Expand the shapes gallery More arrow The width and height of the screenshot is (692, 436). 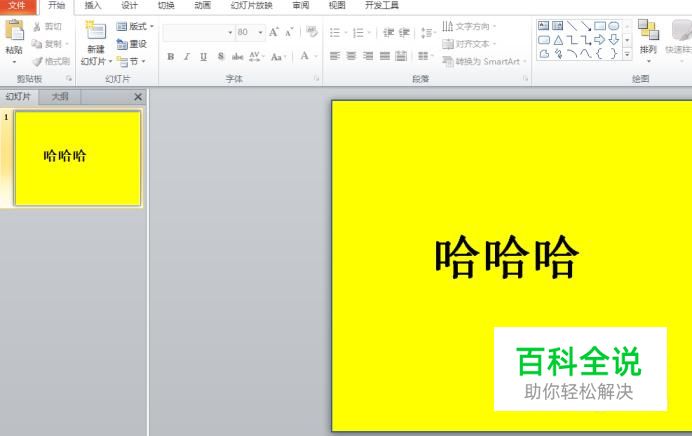(627, 54)
